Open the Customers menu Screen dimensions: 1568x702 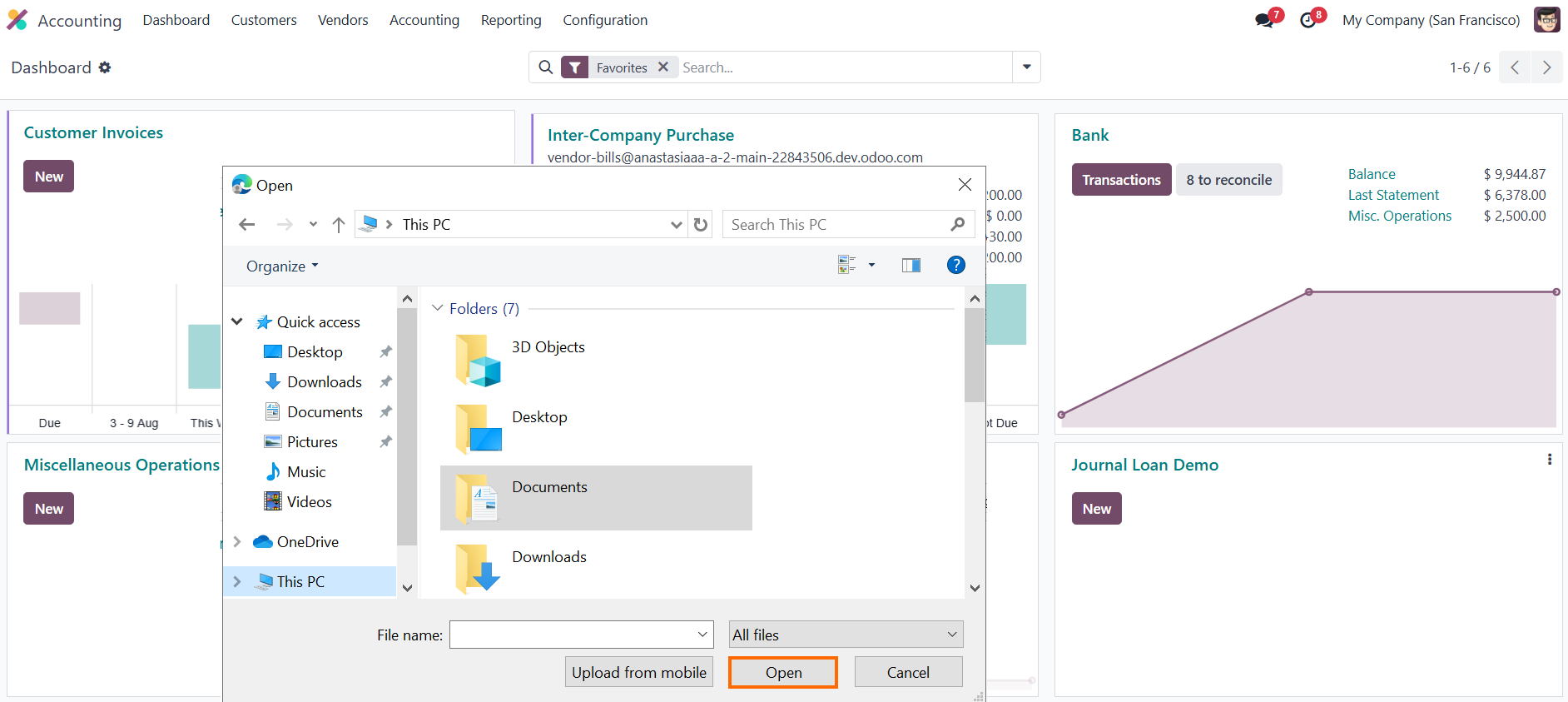coord(264,20)
